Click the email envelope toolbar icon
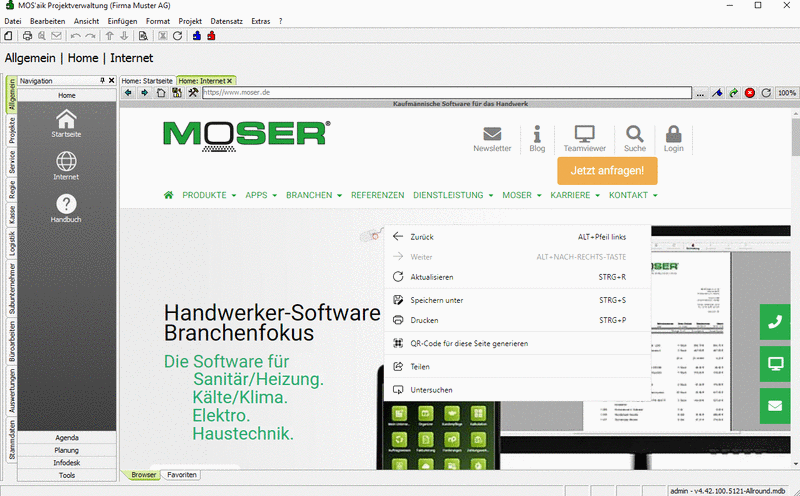Image resolution: width=800 pixels, height=496 pixels. click(x=56, y=36)
